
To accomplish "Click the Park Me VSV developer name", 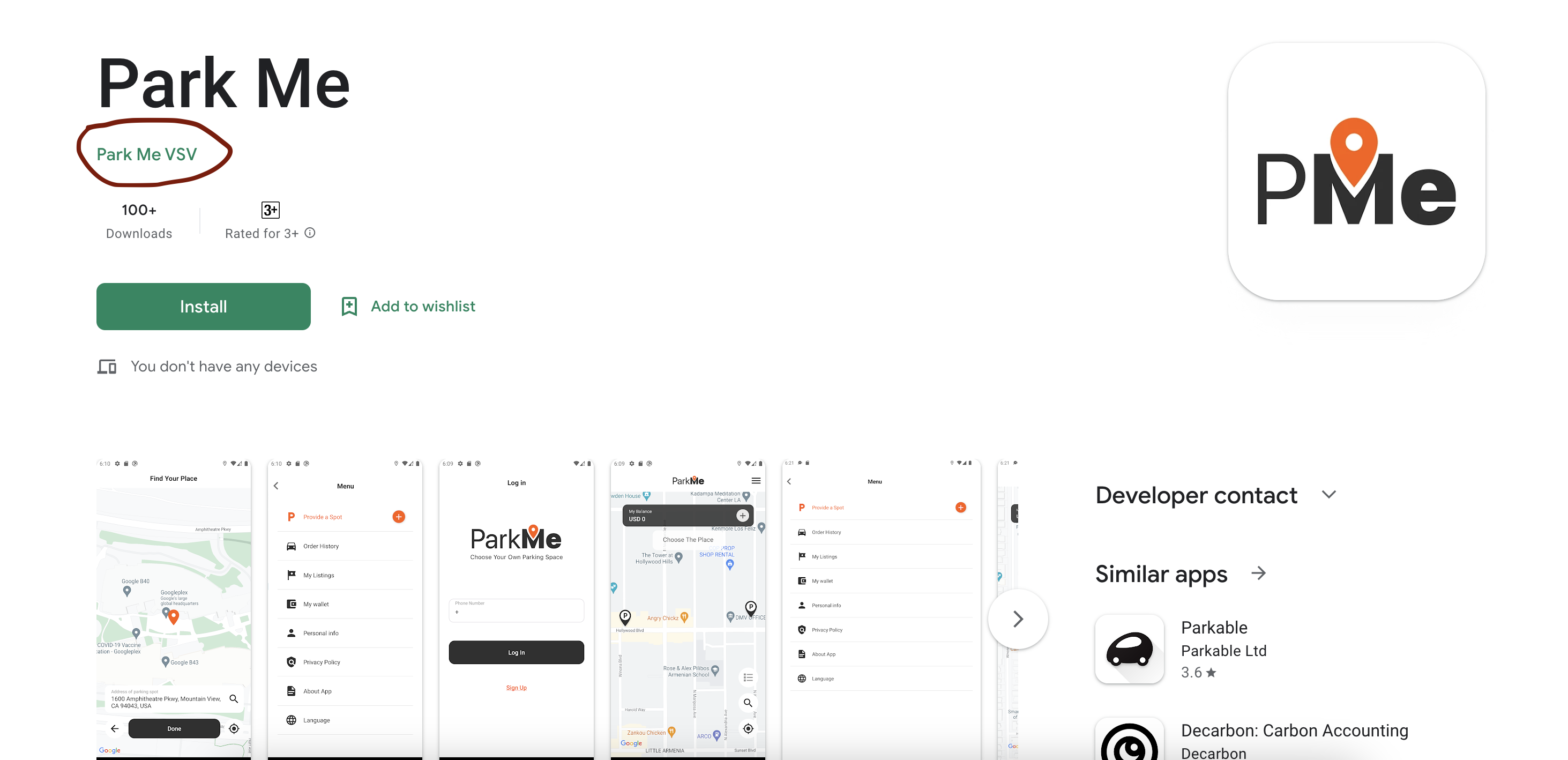I will (148, 154).
